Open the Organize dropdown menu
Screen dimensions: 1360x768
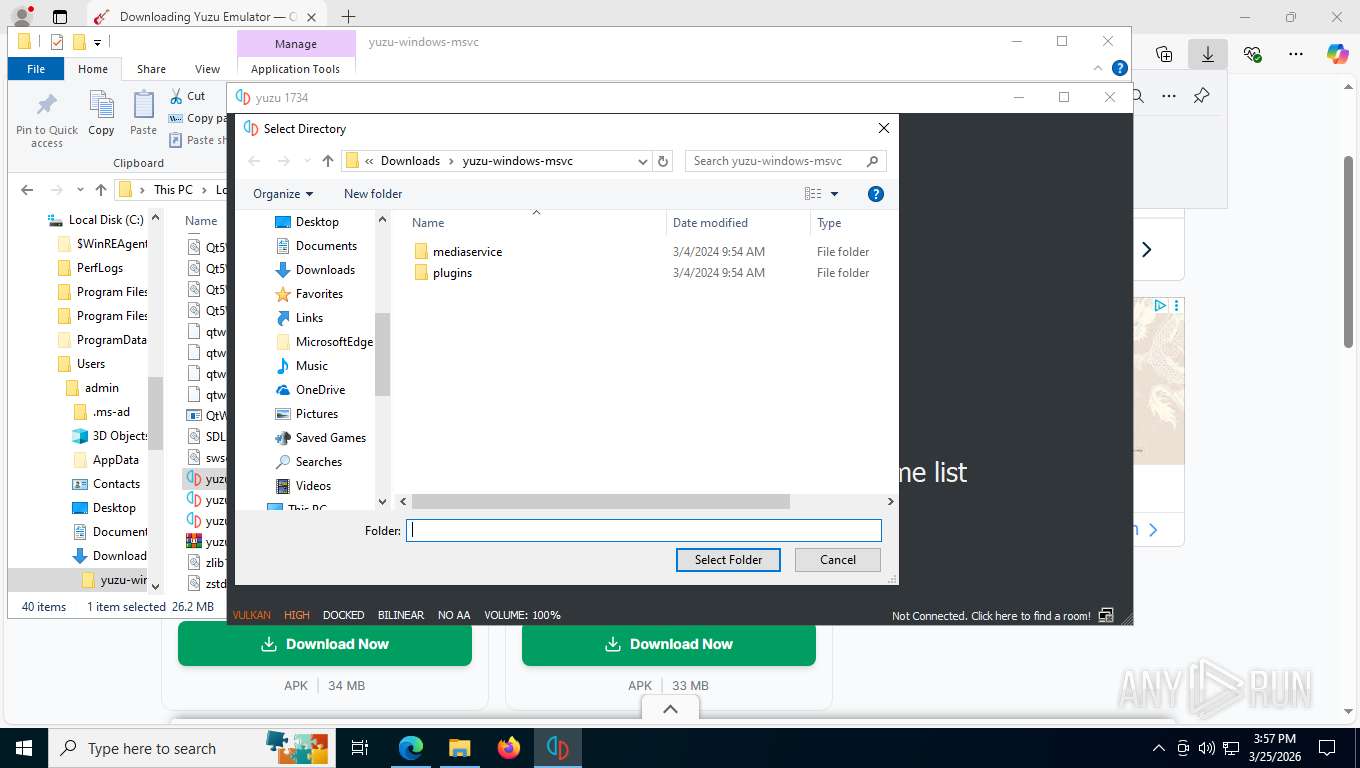[283, 194]
